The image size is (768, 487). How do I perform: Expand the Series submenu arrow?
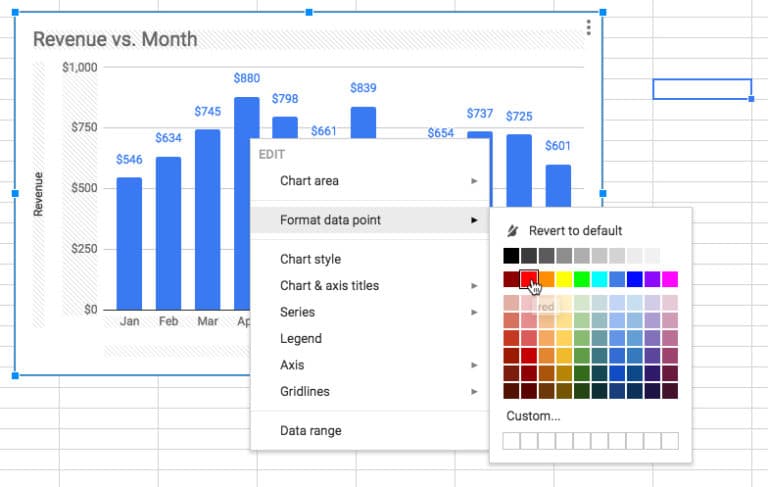(x=474, y=313)
